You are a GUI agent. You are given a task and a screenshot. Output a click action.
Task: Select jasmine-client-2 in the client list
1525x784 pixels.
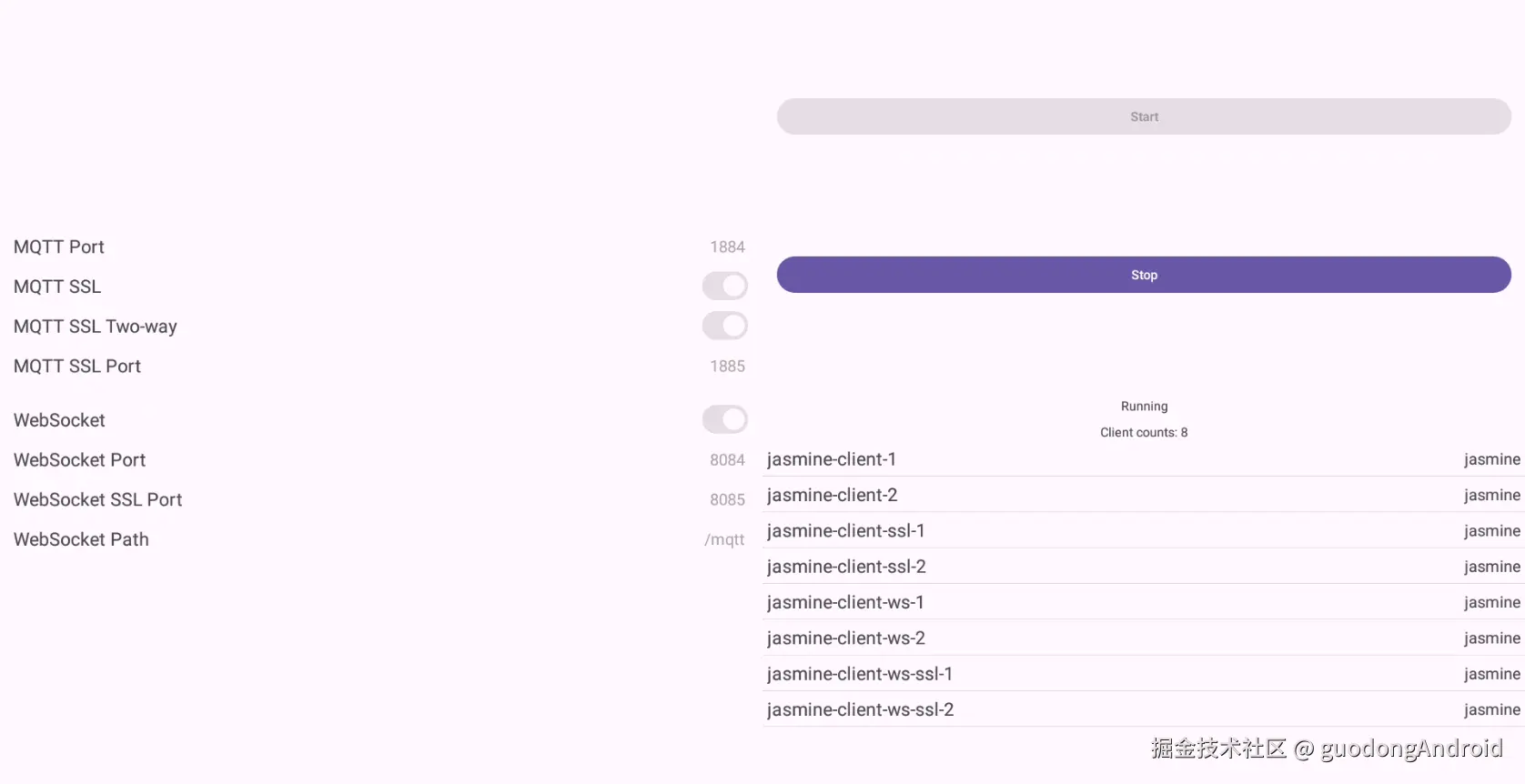[833, 495]
